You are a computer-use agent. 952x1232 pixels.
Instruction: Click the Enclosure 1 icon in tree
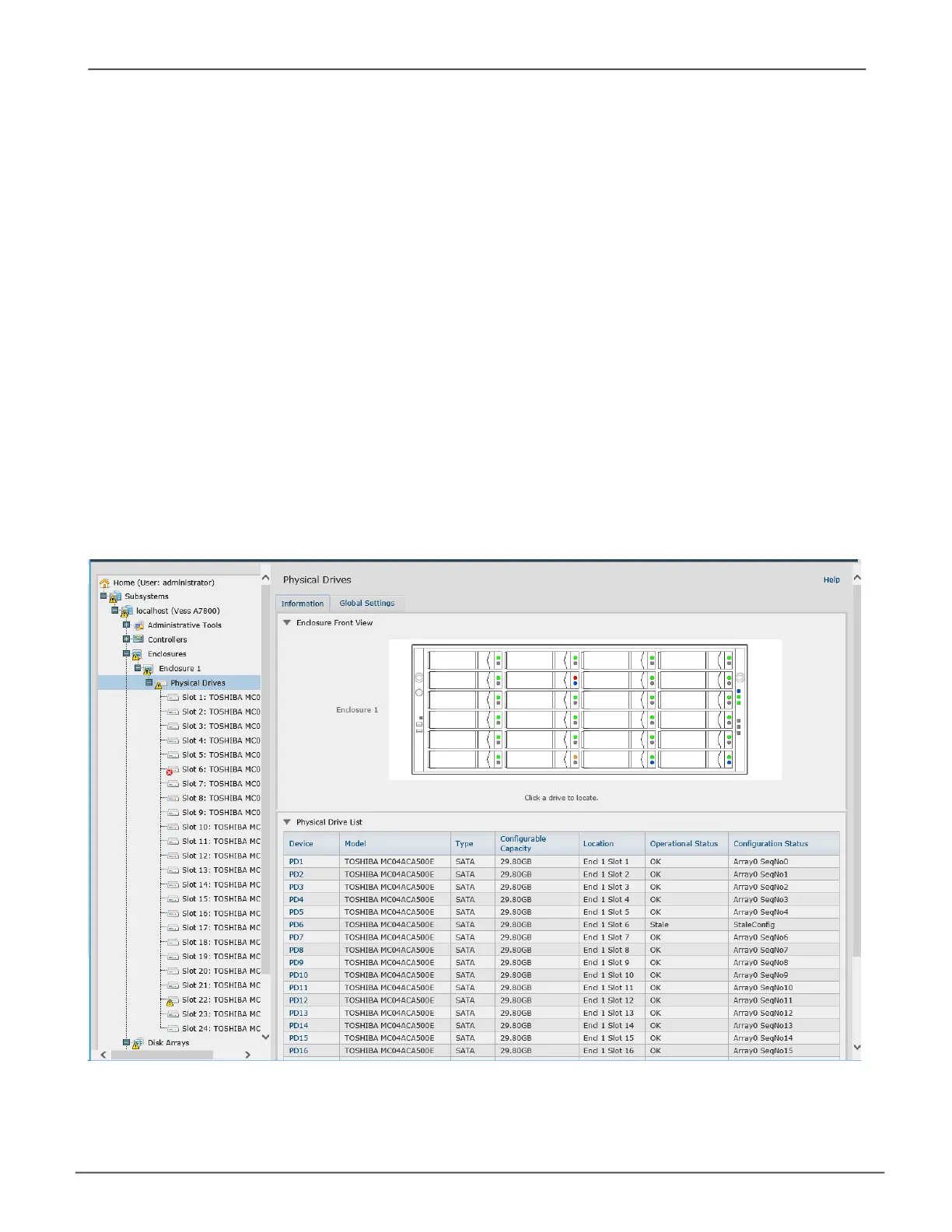pyautogui.click(x=149, y=669)
